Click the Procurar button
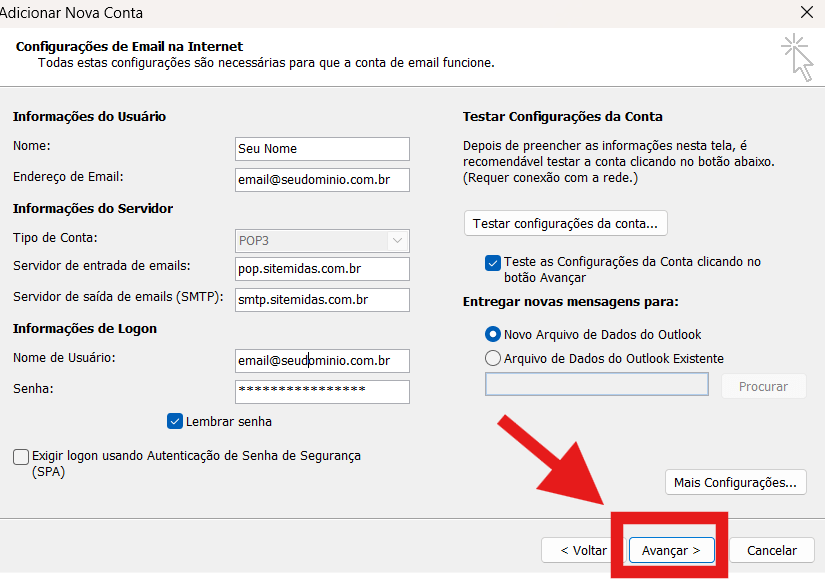The height and width of the screenshot is (579, 825). tap(763, 386)
